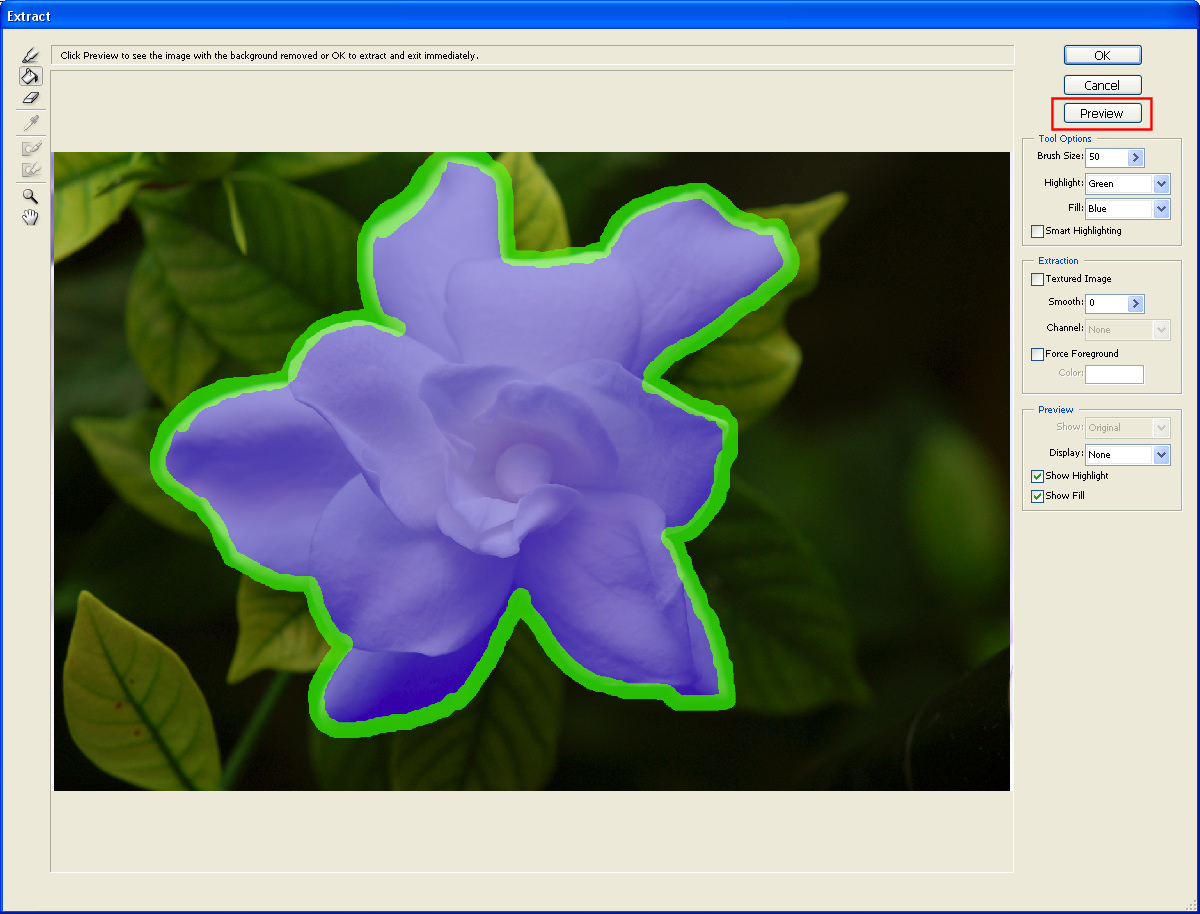1200x914 pixels.
Task: Pick the Eyedropper tool
Action: 30,122
